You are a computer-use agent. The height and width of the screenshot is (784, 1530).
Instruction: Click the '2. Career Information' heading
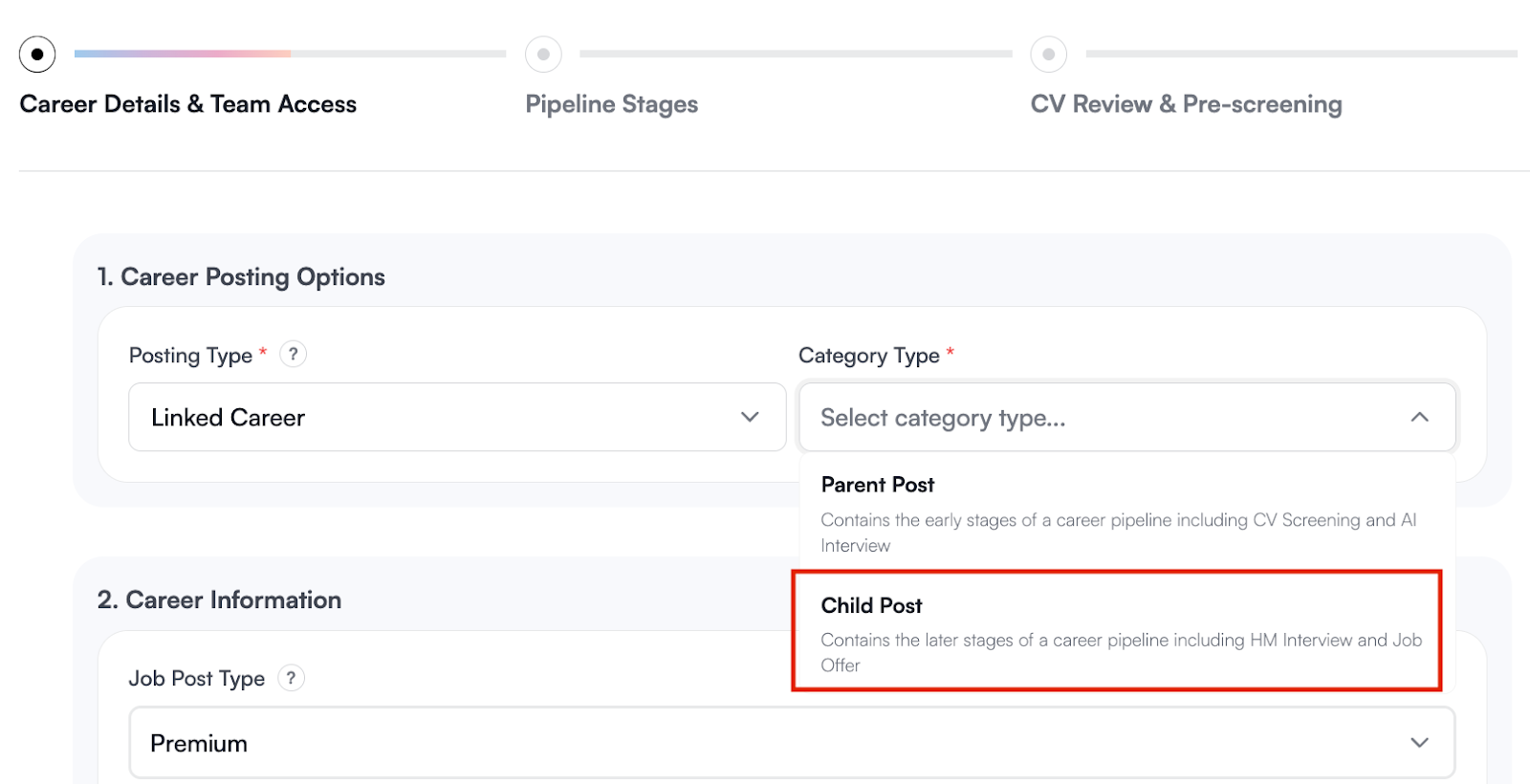click(x=219, y=600)
